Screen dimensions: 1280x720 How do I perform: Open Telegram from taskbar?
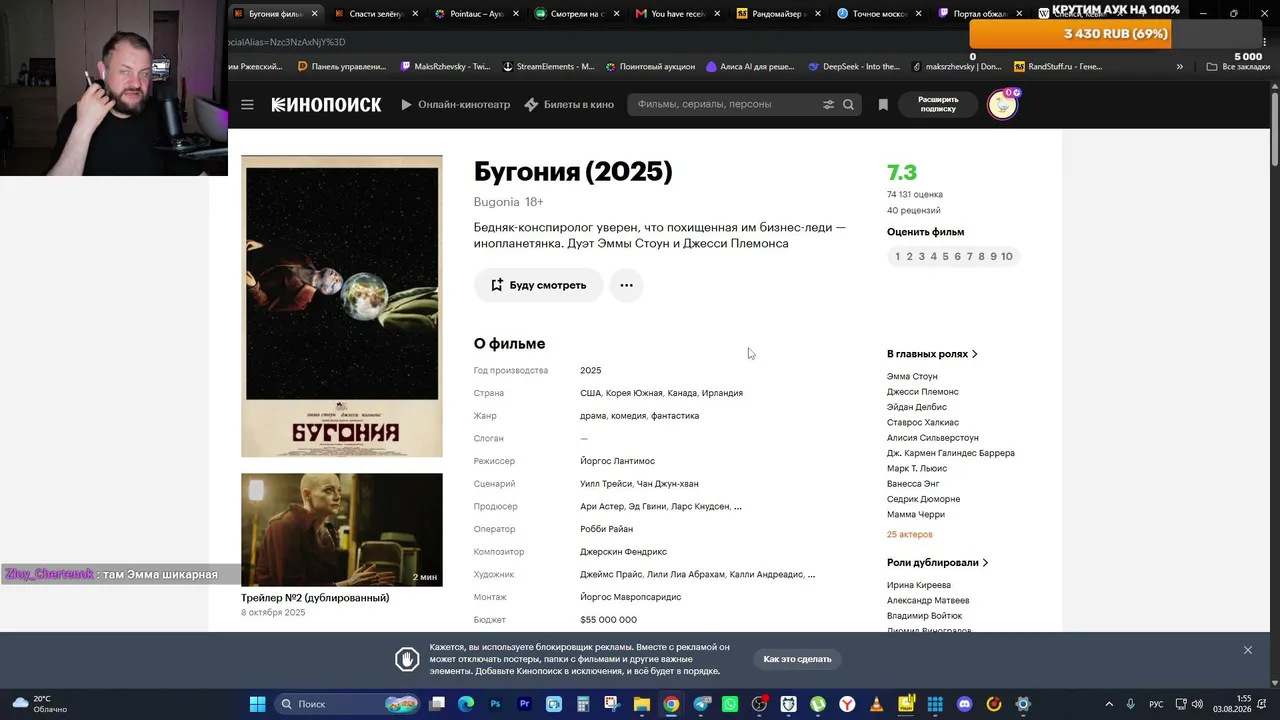pyautogui.click(x=700, y=704)
